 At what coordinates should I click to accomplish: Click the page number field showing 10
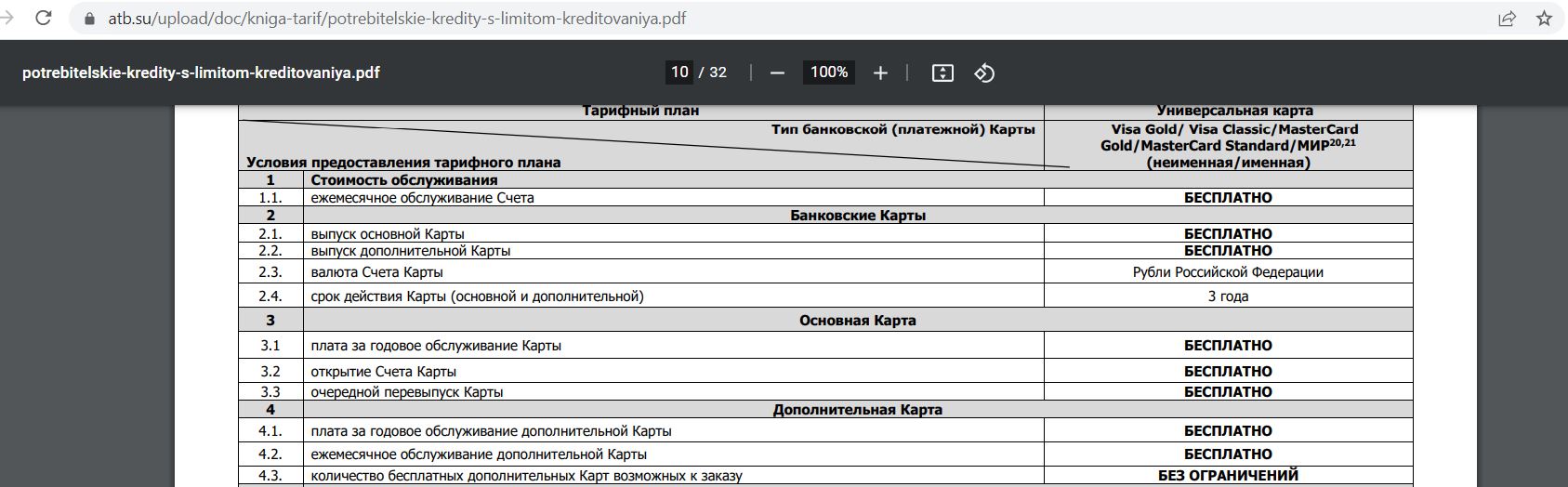[x=679, y=72]
